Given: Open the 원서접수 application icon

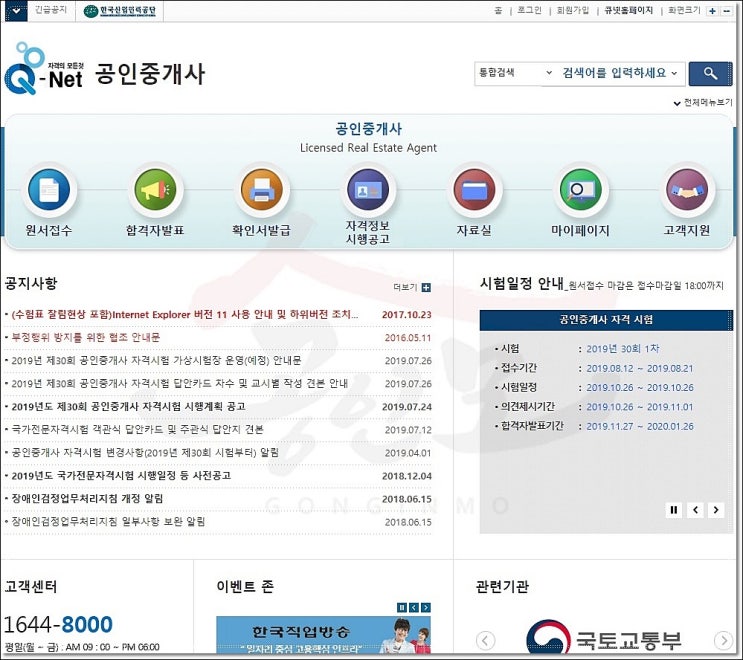Looking at the screenshot, I should pos(49,190).
